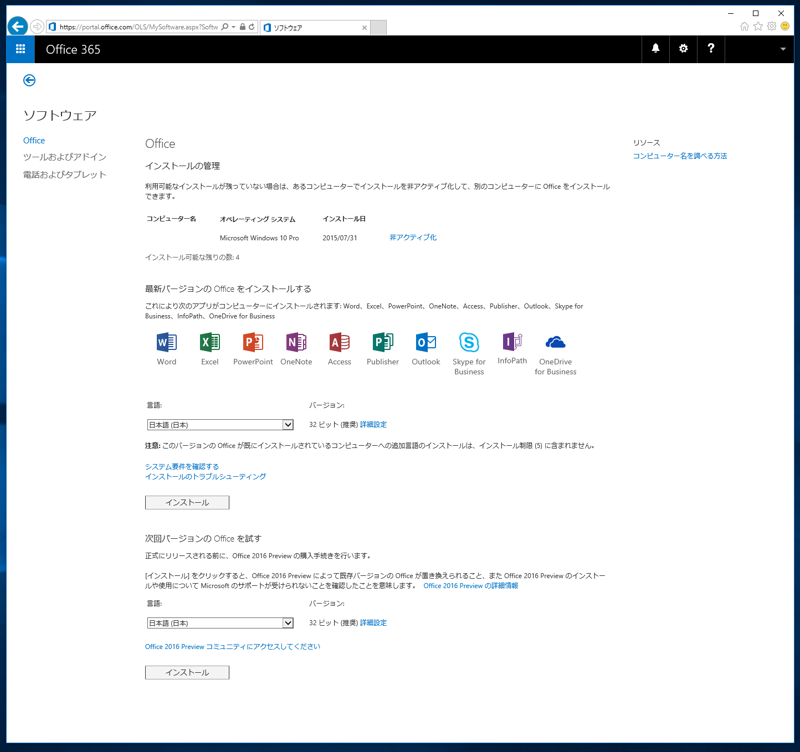Viewport: 800px width, 752px height.
Task: Click the smiley feedback icon
Action: coord(785,27)
